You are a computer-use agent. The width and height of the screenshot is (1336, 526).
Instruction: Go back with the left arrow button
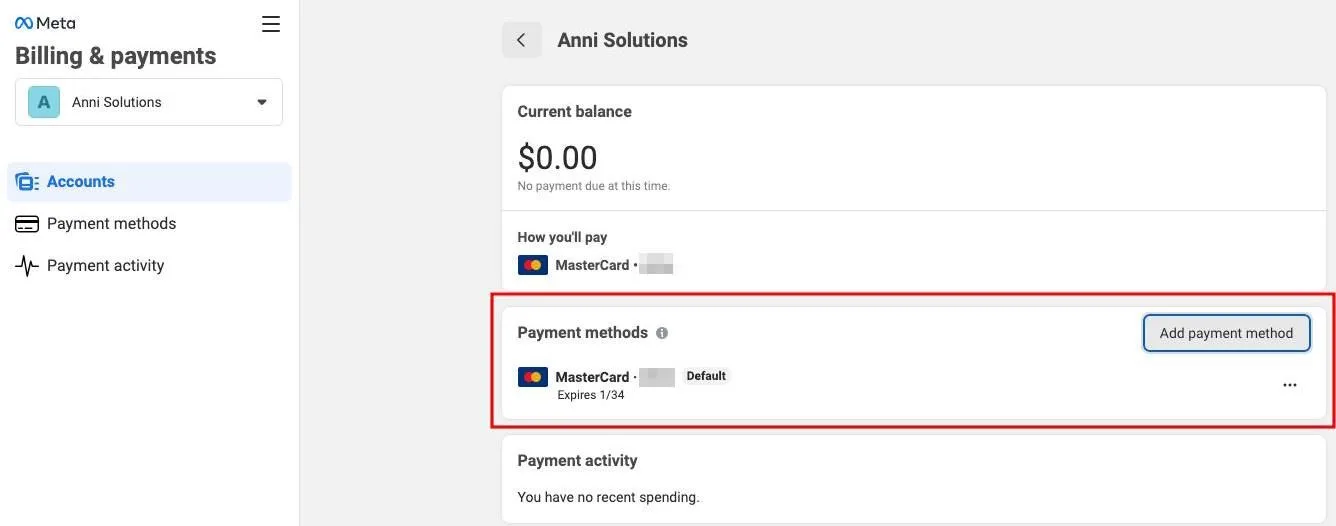coord(521,40)
